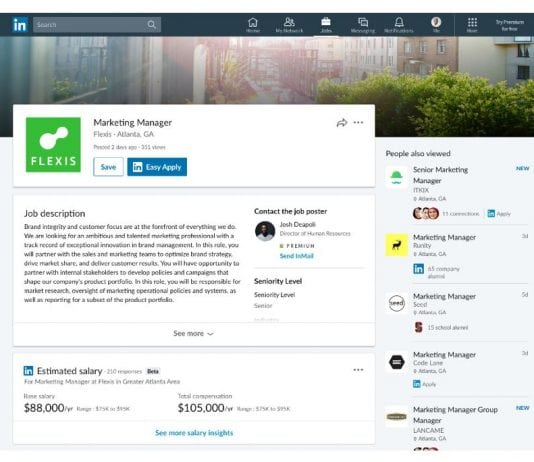View Josh Deapoli's profile photo
The image size is (534, 462).
(x=265, y=231)
